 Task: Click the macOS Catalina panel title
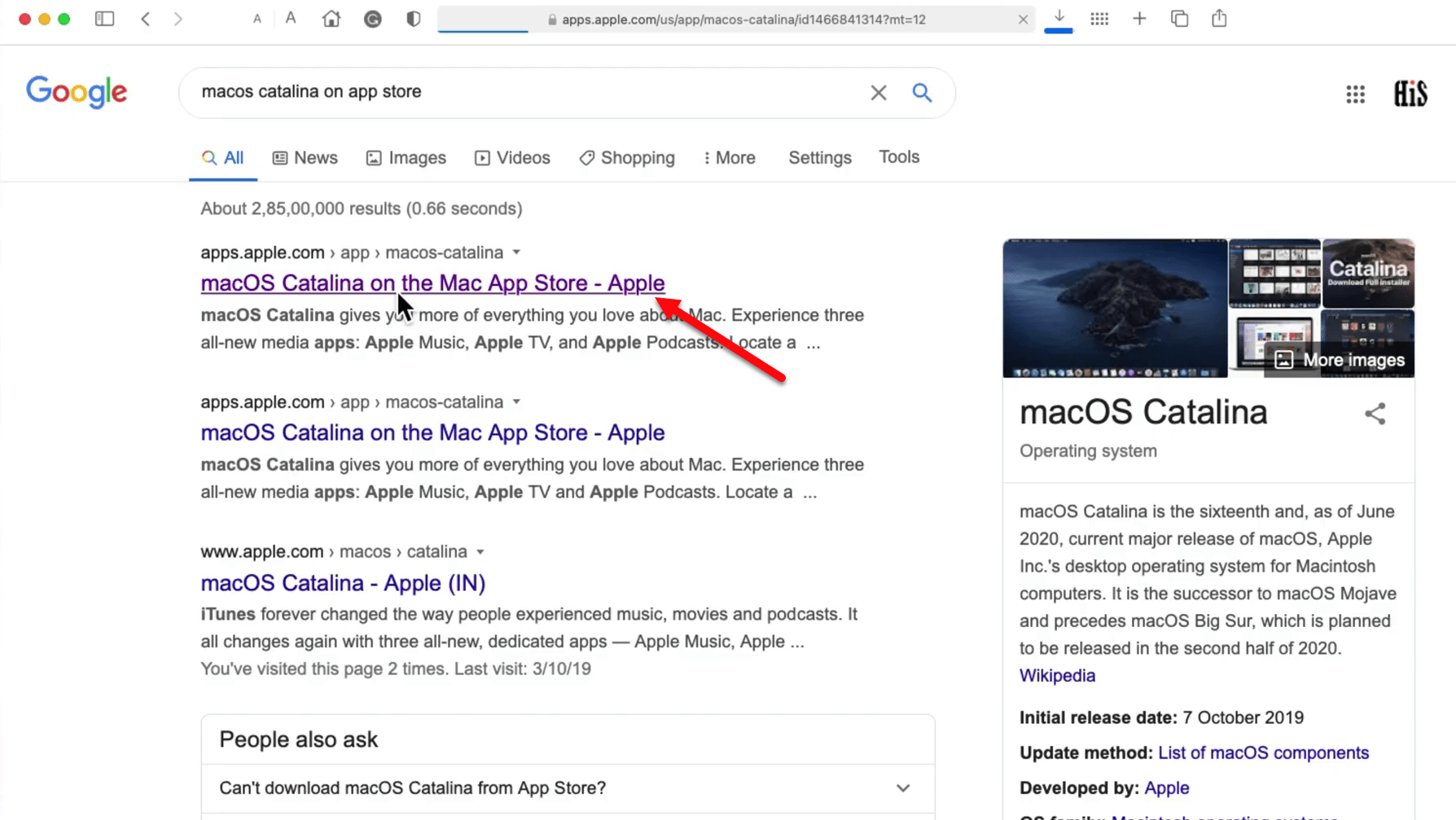(x=1143, y=413)
